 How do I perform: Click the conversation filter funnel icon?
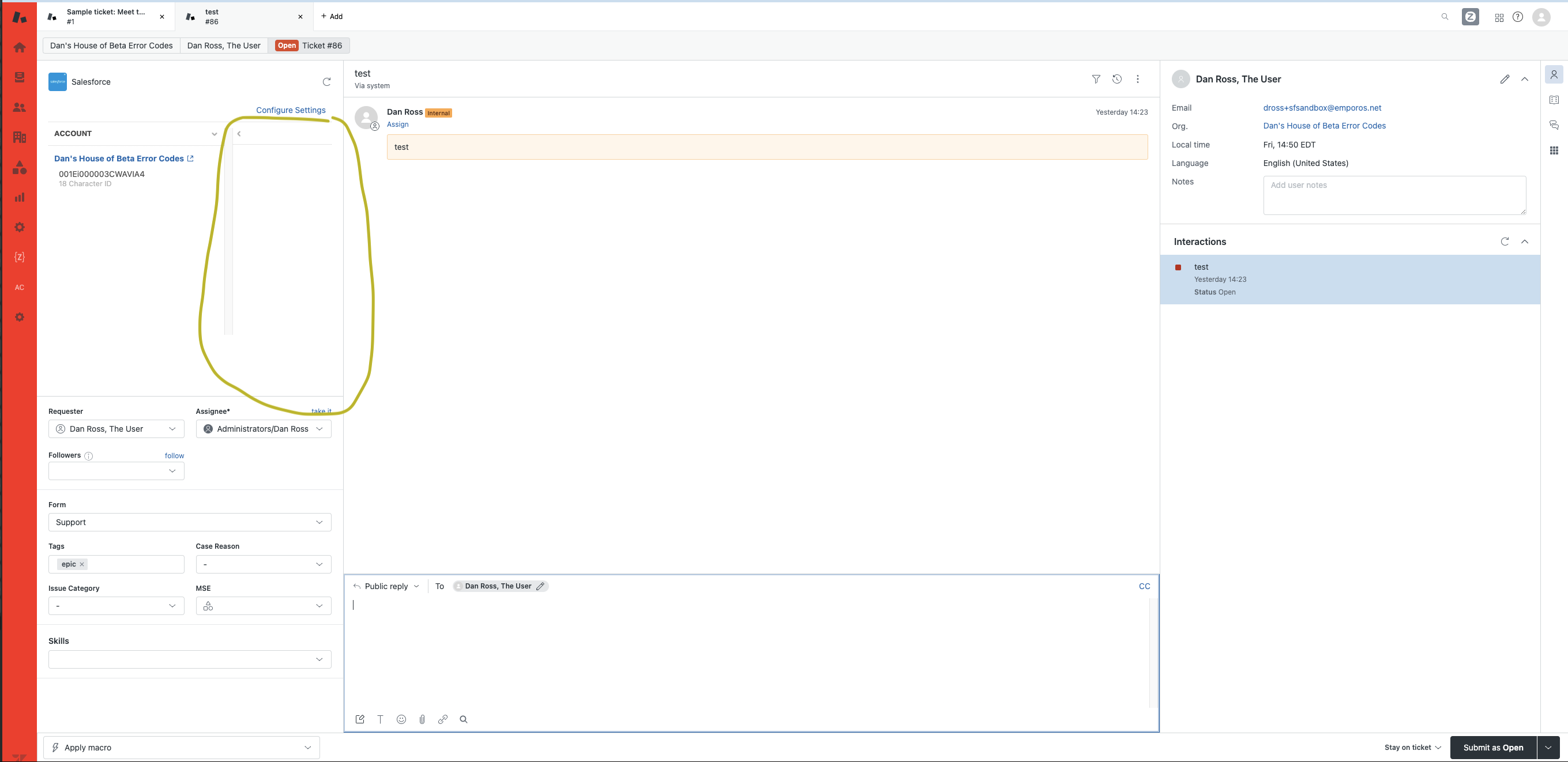(1096, 79)
